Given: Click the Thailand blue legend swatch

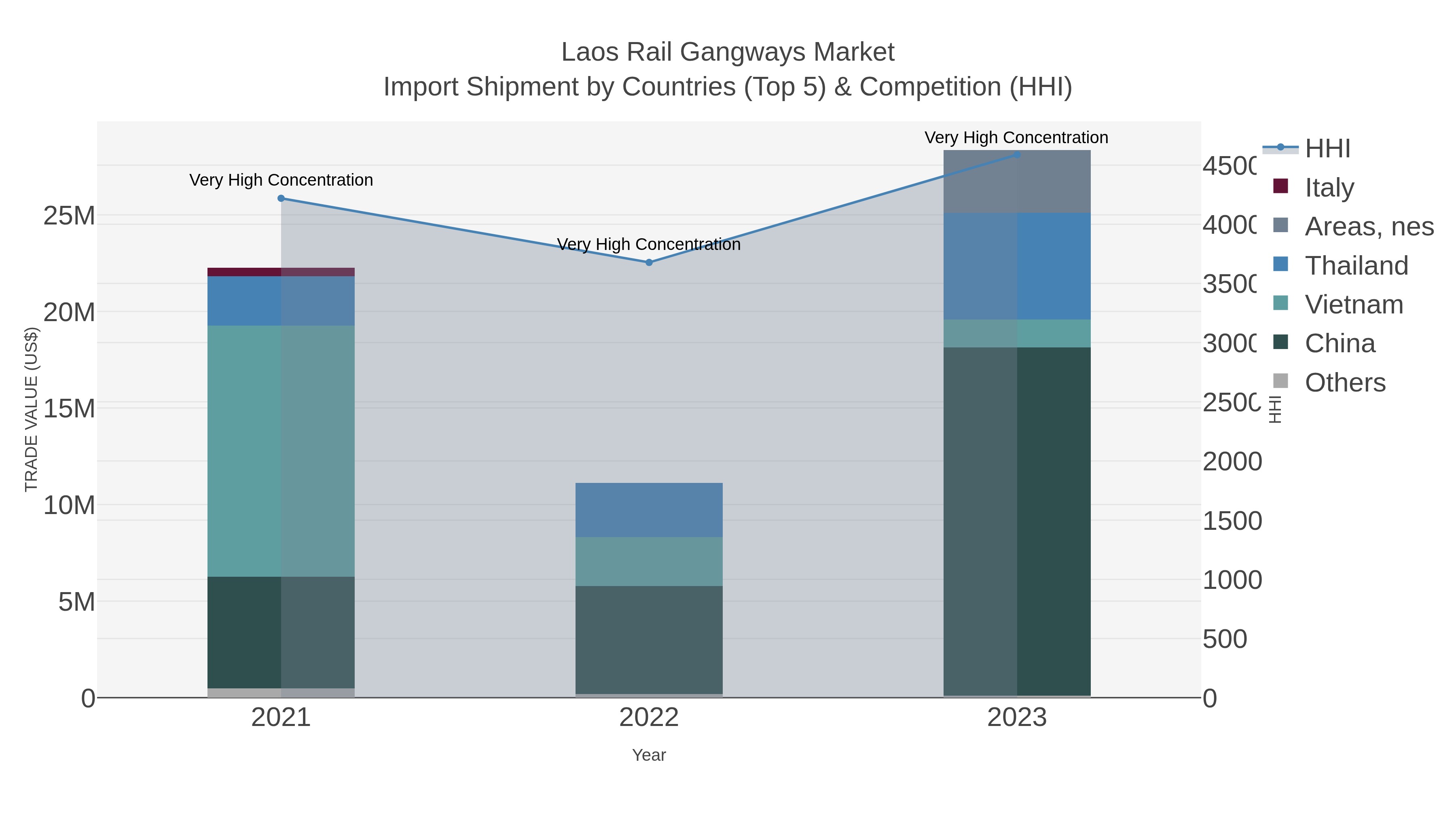Looking at the screenshot, I should pyautogui.click(x=1280, y=264).
